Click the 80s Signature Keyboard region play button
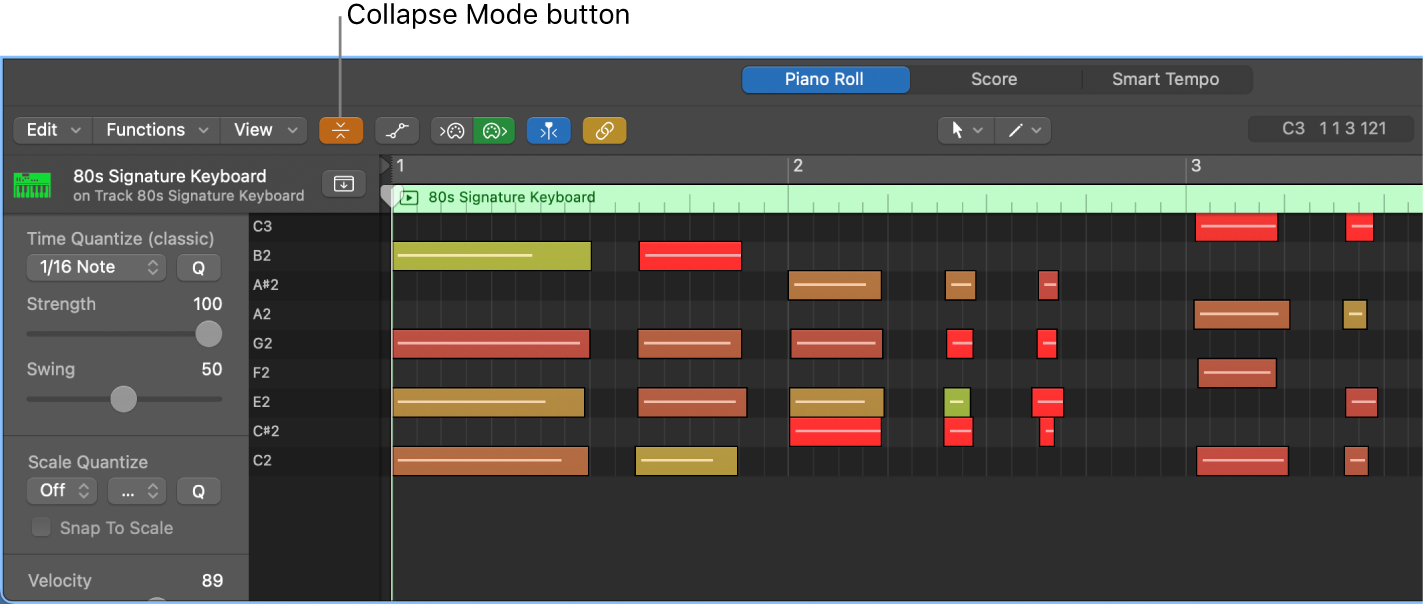The width and height of the screenshot is (1424, 604). tap(409, 197)
